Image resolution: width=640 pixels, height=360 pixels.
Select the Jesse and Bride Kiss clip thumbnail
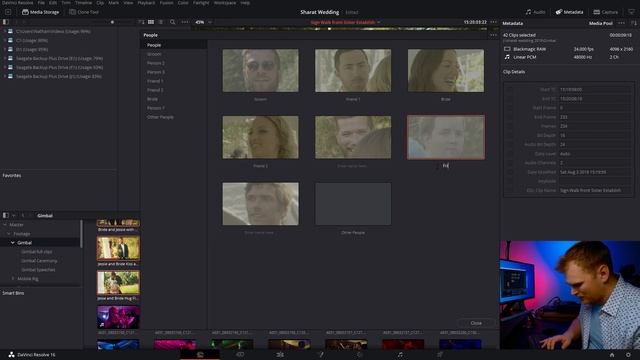click(x=118, y=248)
